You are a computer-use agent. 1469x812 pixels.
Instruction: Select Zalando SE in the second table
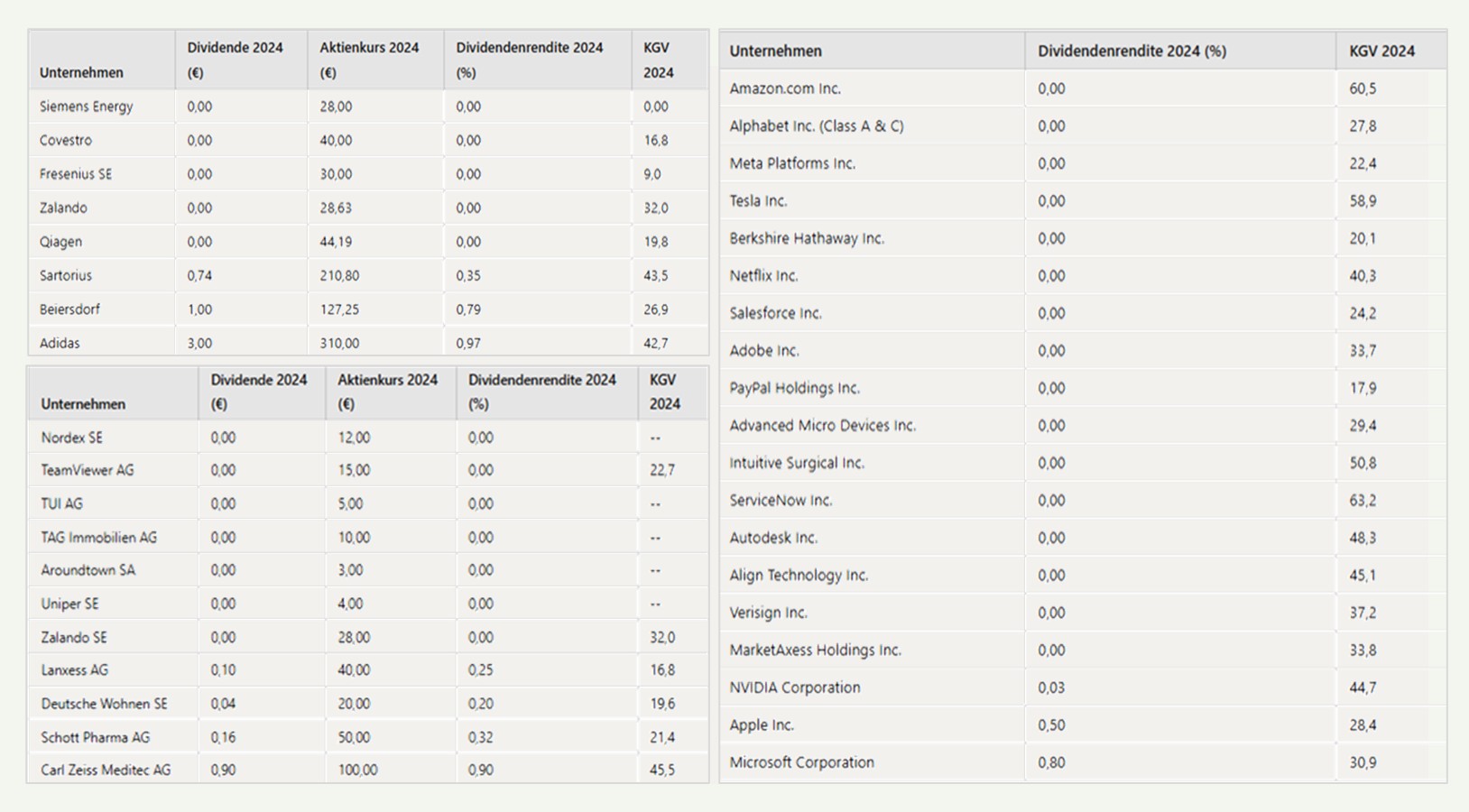coord(73,637)
